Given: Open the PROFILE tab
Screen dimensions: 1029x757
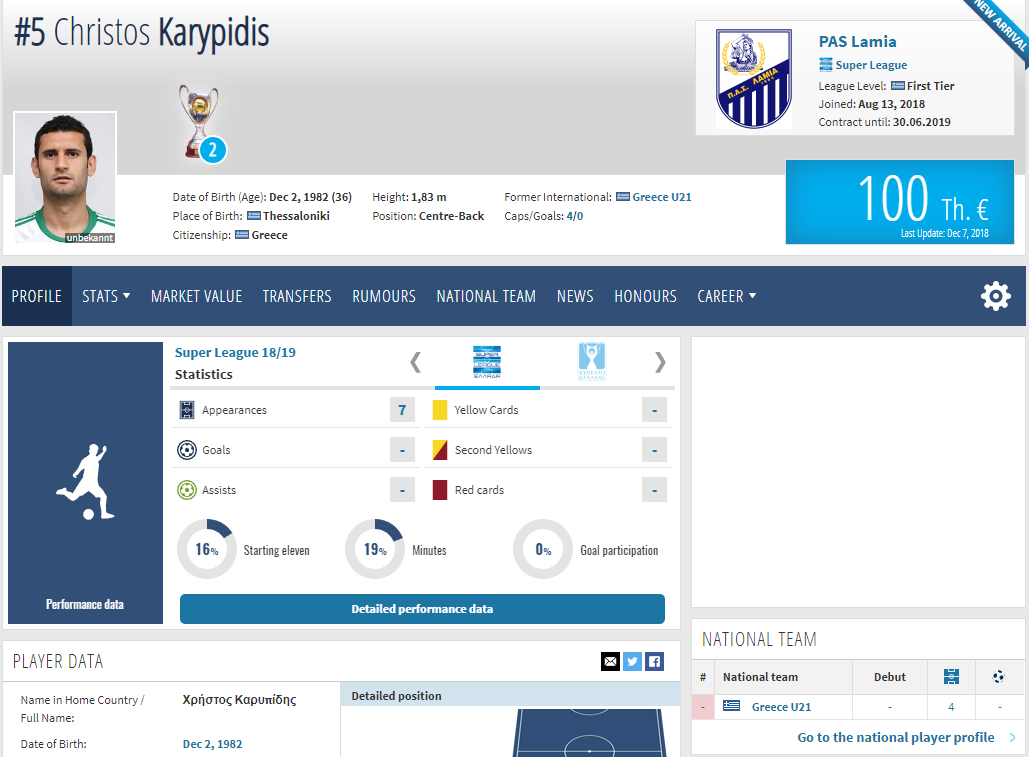Looking at the screenshot, I should tap(37, 296).
